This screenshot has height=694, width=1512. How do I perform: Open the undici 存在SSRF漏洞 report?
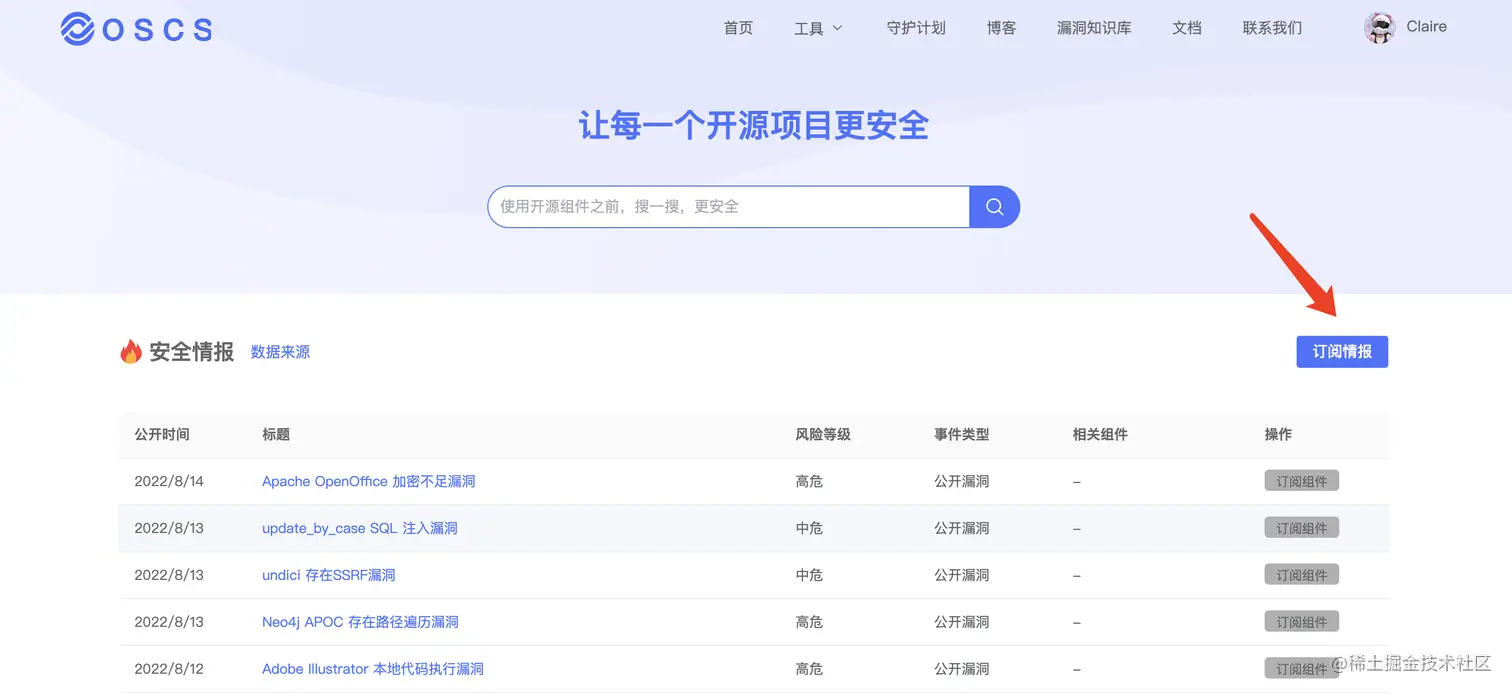tap(327, 575)
